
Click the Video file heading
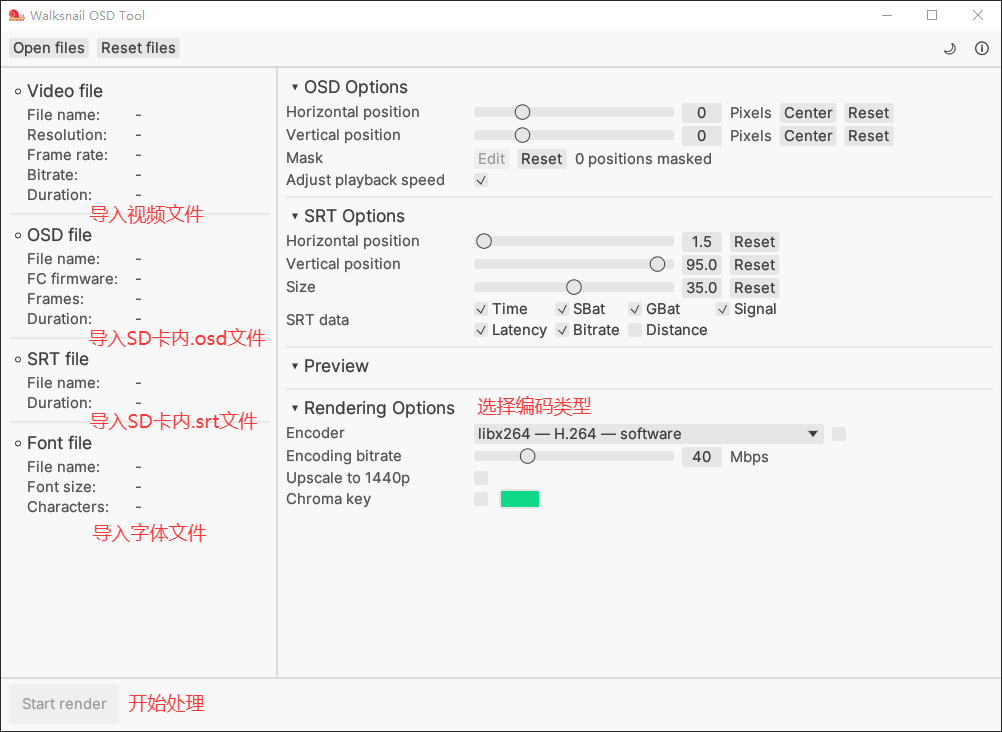point(65,91)
